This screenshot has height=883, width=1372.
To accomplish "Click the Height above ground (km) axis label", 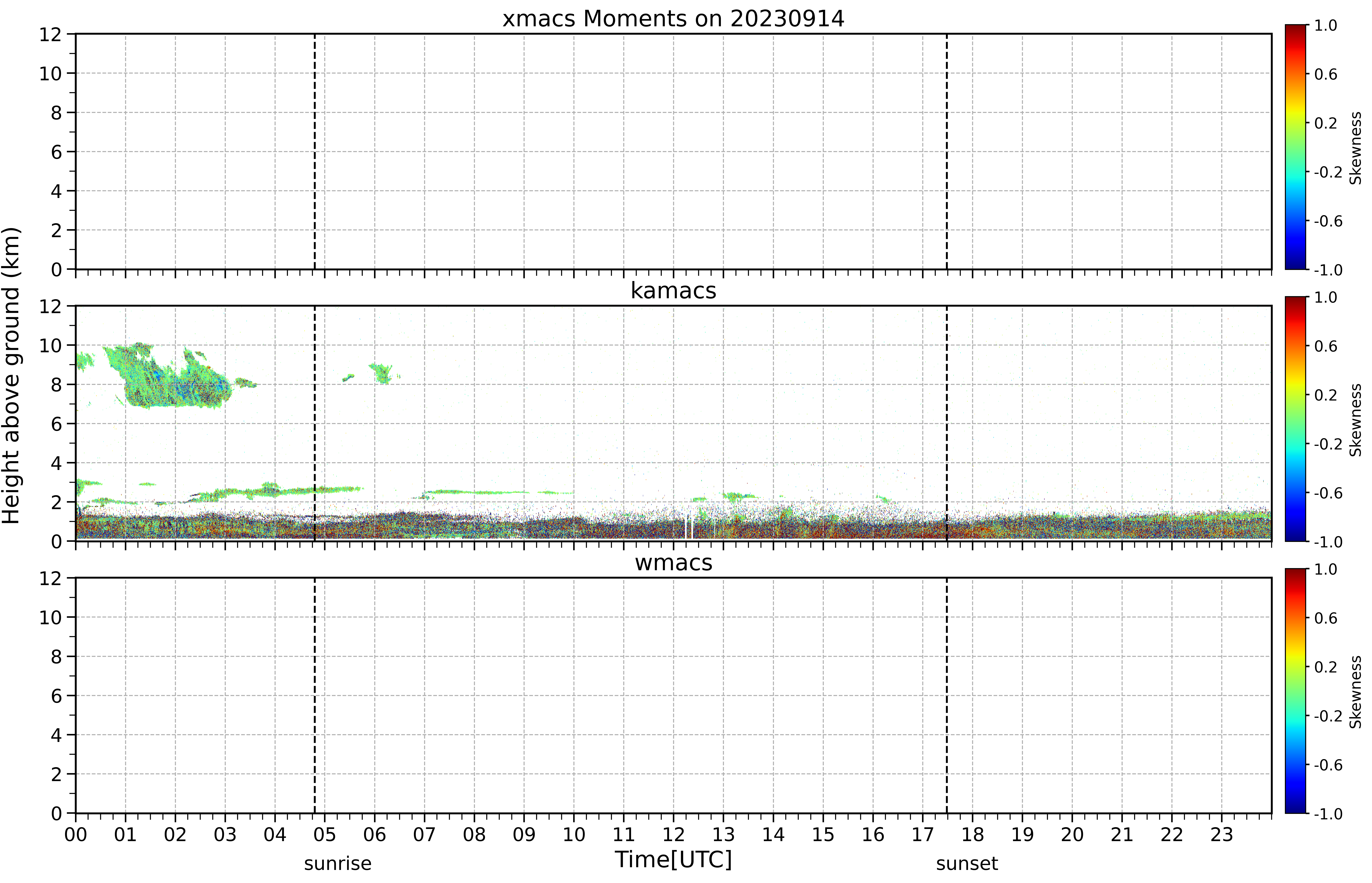I will (11, 376).
